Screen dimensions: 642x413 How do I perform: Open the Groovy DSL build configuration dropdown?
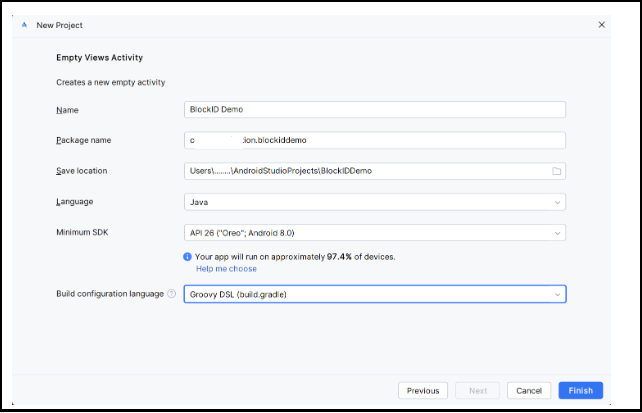tap(375, 294)
